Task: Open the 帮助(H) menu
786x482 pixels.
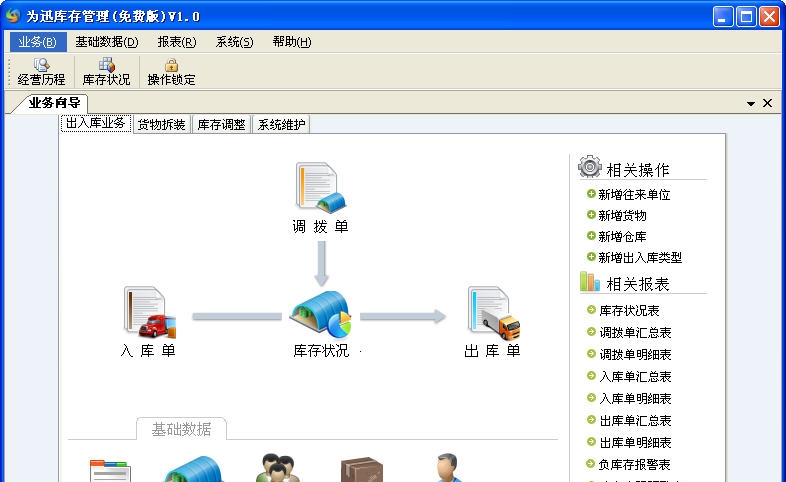Action: coord(292,42)
